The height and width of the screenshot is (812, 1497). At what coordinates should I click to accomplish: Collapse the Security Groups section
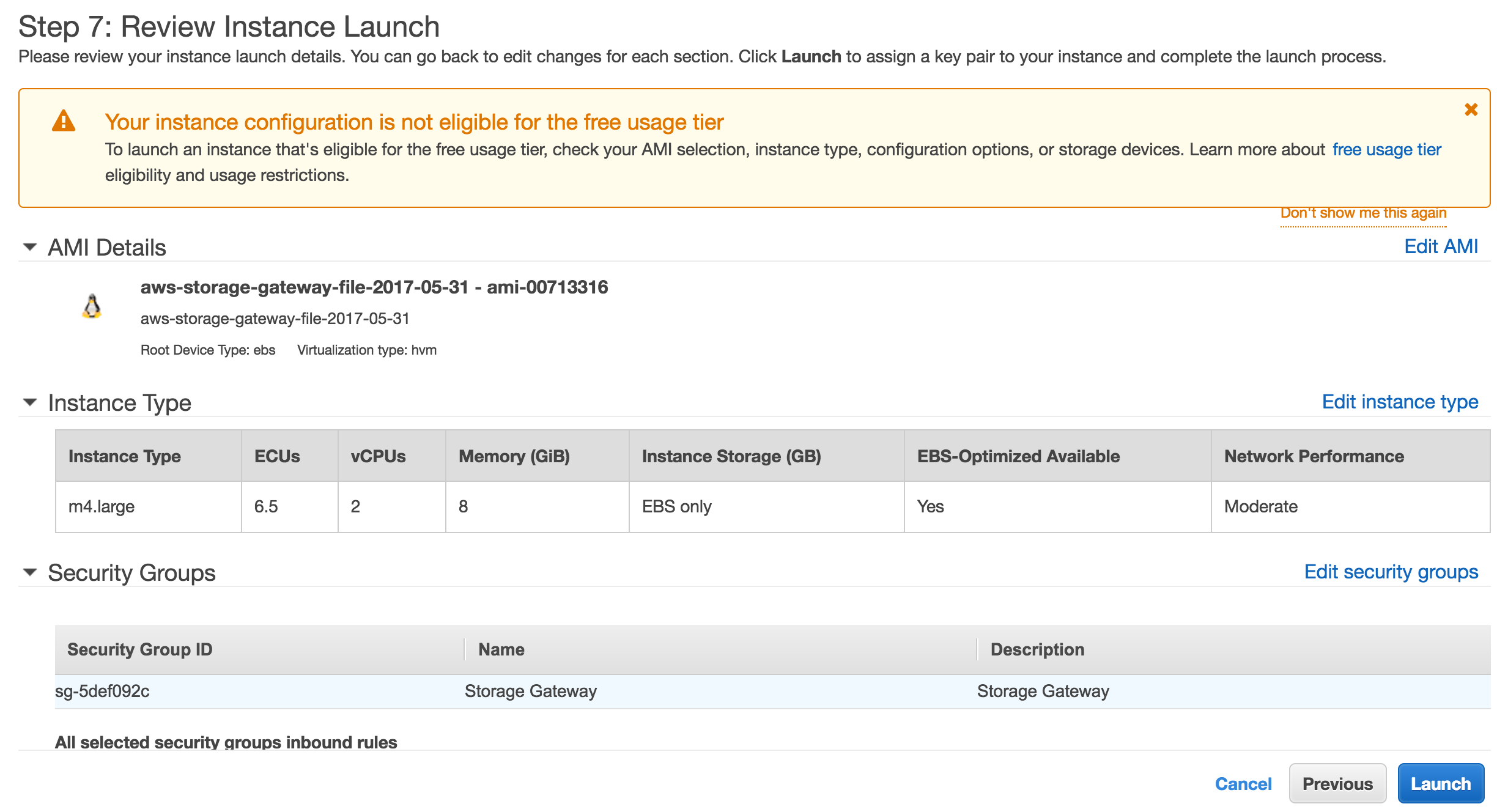(30, 572)
